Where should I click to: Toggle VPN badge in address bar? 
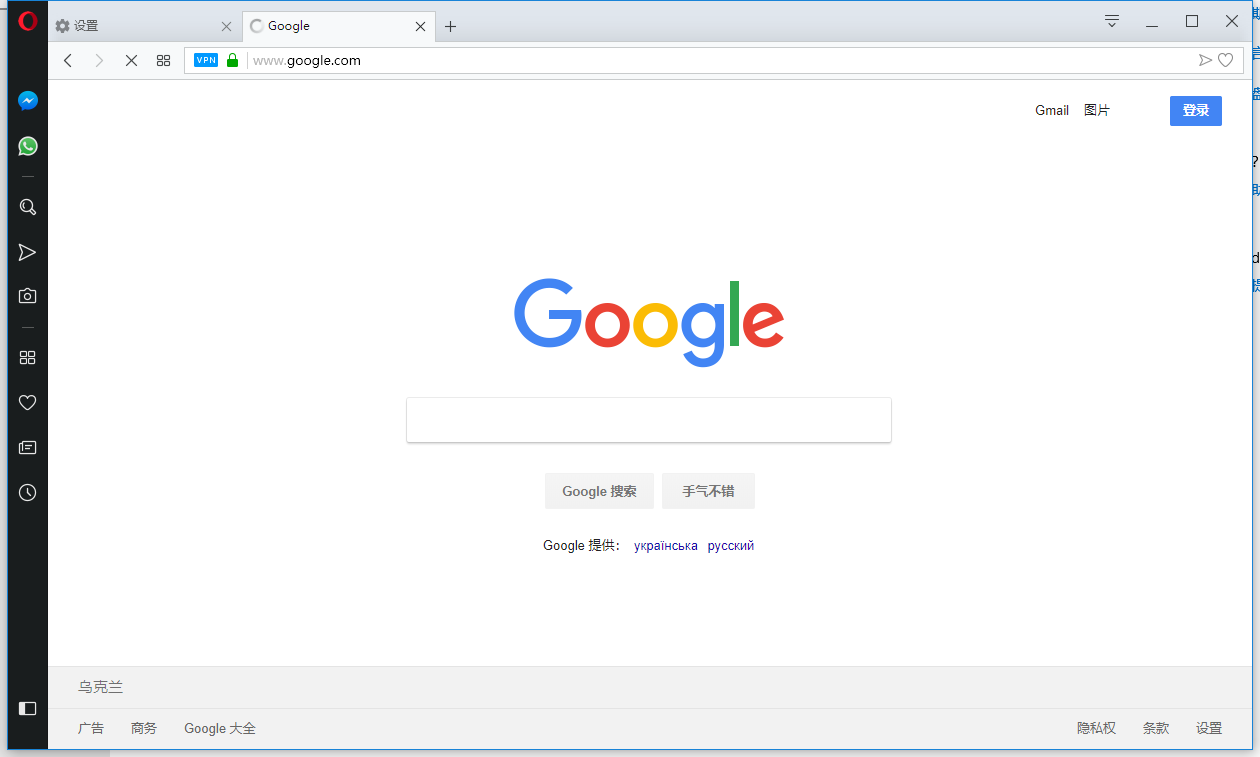206,60
